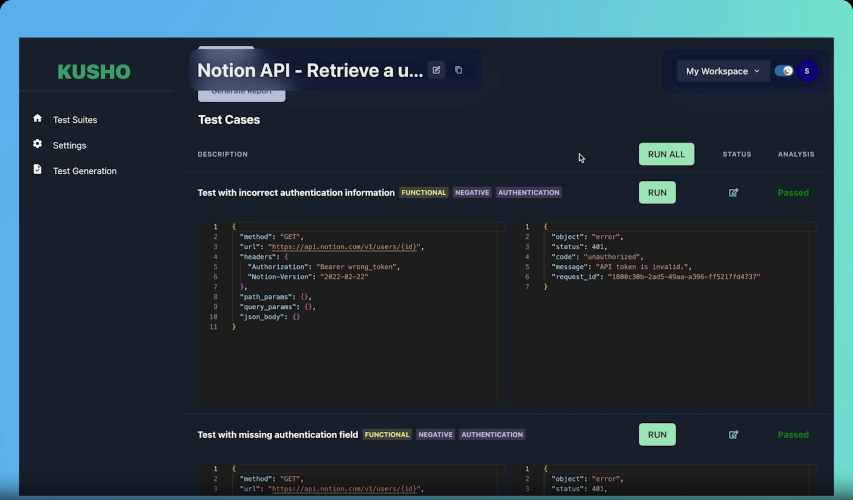Click the "query_params" line in first request
The width and height of the screenshot is (853, 500).
(x=277, y=307)
